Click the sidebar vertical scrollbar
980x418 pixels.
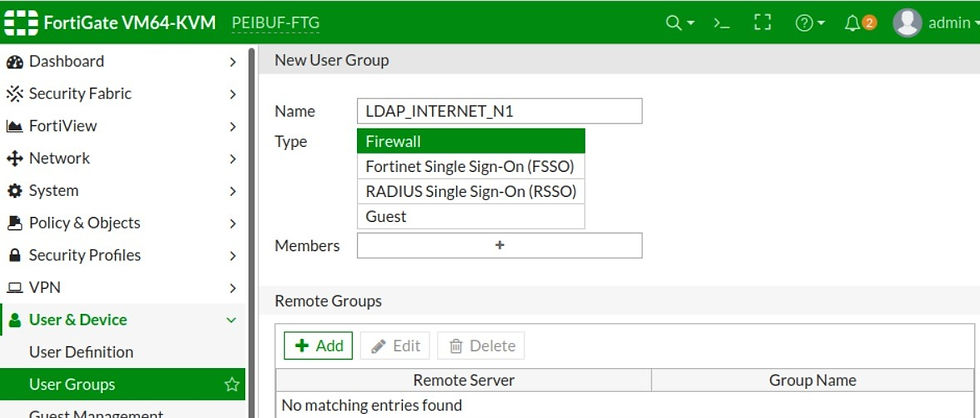pos(252,231)
